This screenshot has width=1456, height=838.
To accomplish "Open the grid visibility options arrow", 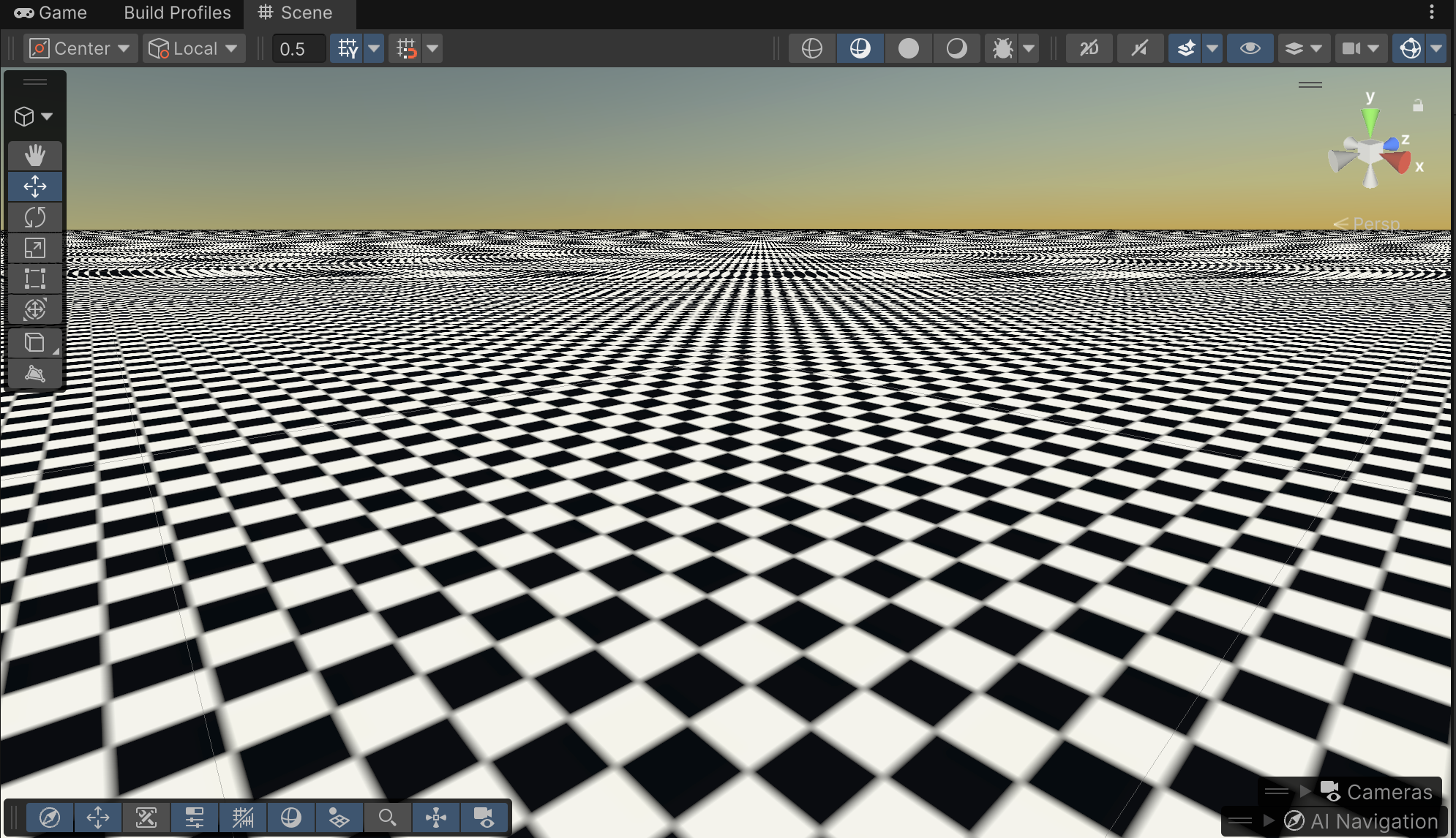I will tap(374, 48).
